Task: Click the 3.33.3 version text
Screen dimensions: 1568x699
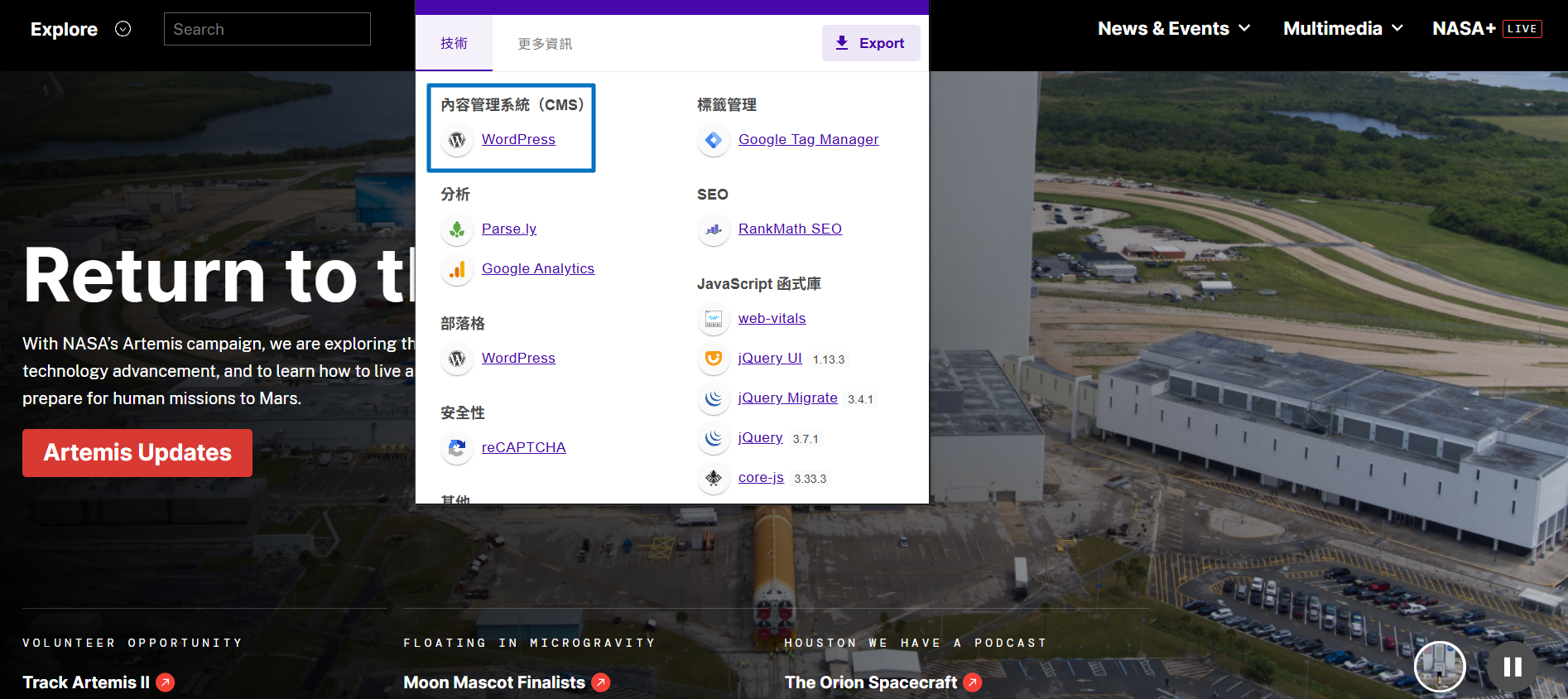Action: [810, 479]
